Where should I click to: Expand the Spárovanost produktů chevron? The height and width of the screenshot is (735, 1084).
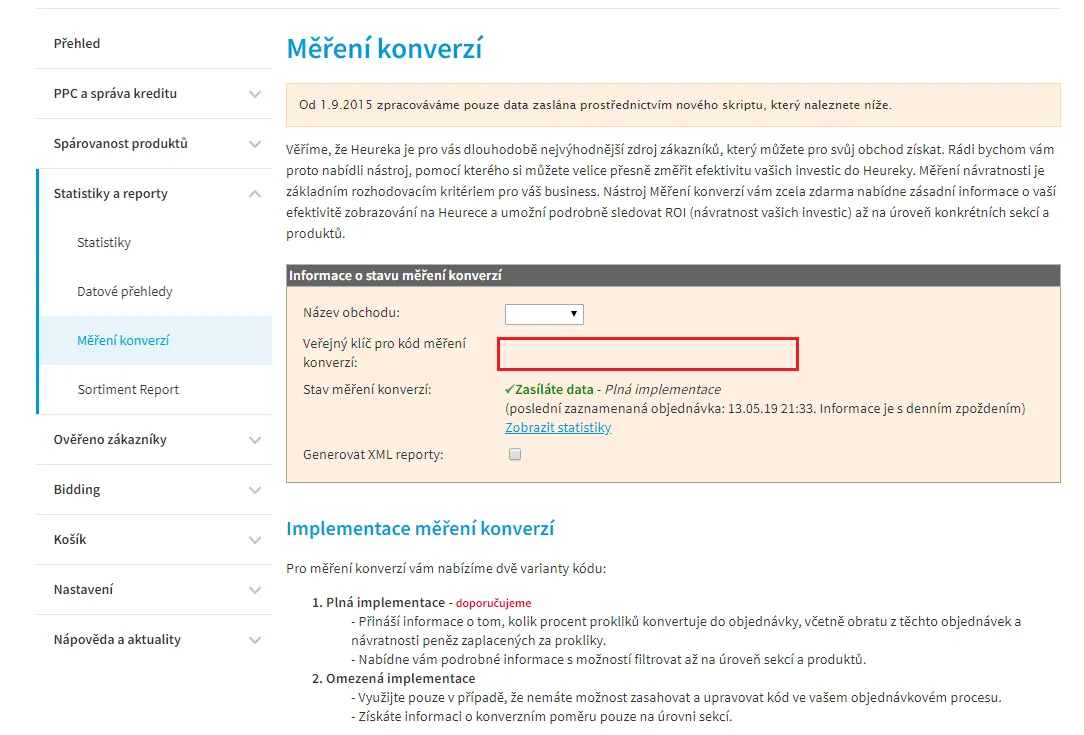pos(255,144)
